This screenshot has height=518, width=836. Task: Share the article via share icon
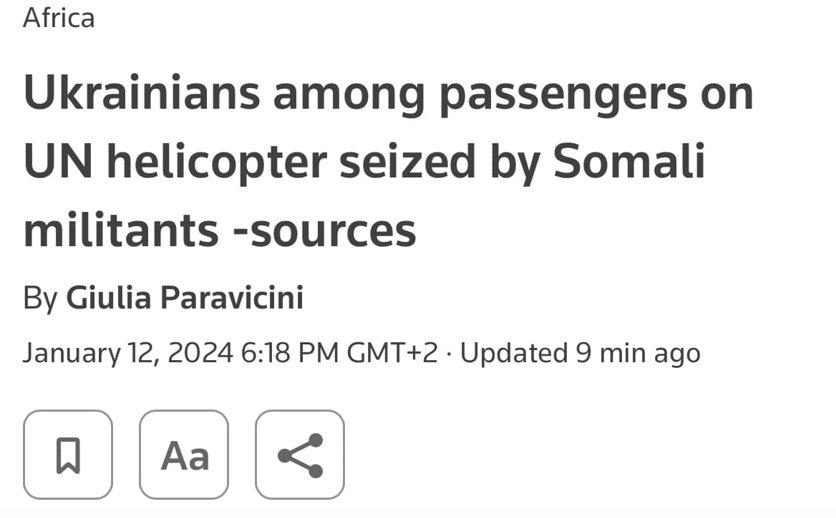pyautogui.click(x=300, y=455)
